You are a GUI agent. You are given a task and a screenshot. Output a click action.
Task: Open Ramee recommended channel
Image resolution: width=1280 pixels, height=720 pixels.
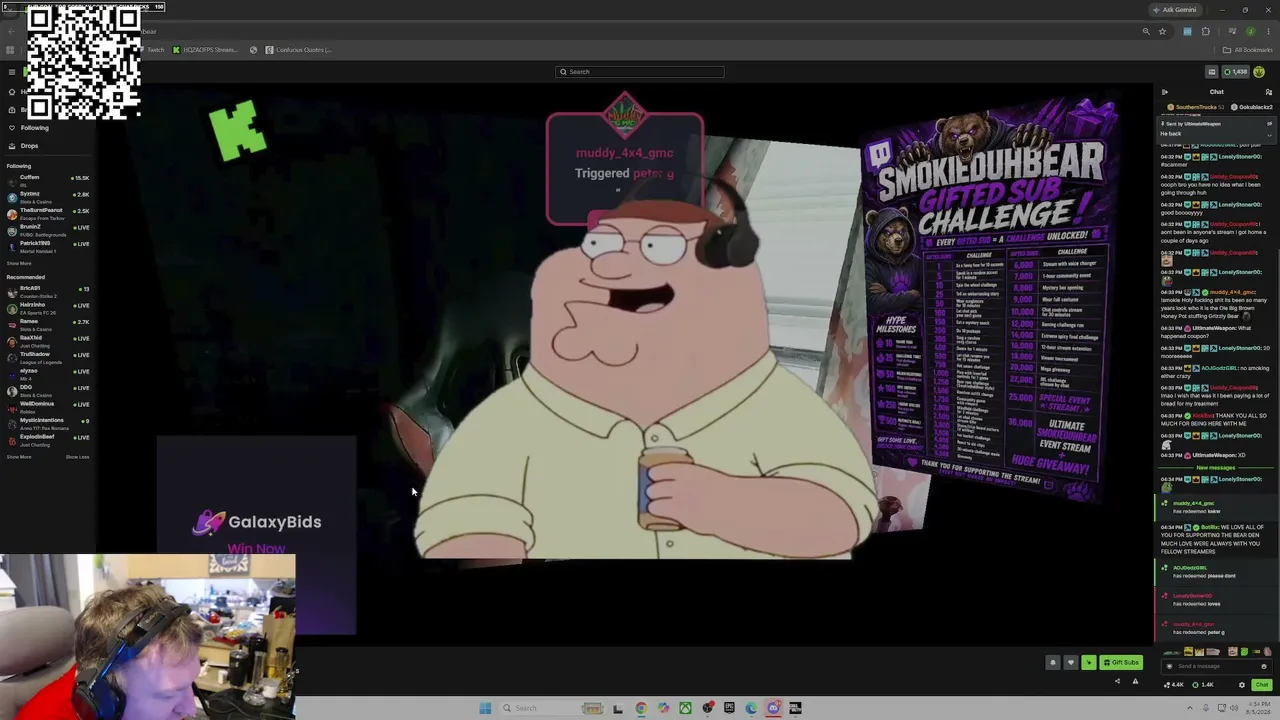[47, 323]
